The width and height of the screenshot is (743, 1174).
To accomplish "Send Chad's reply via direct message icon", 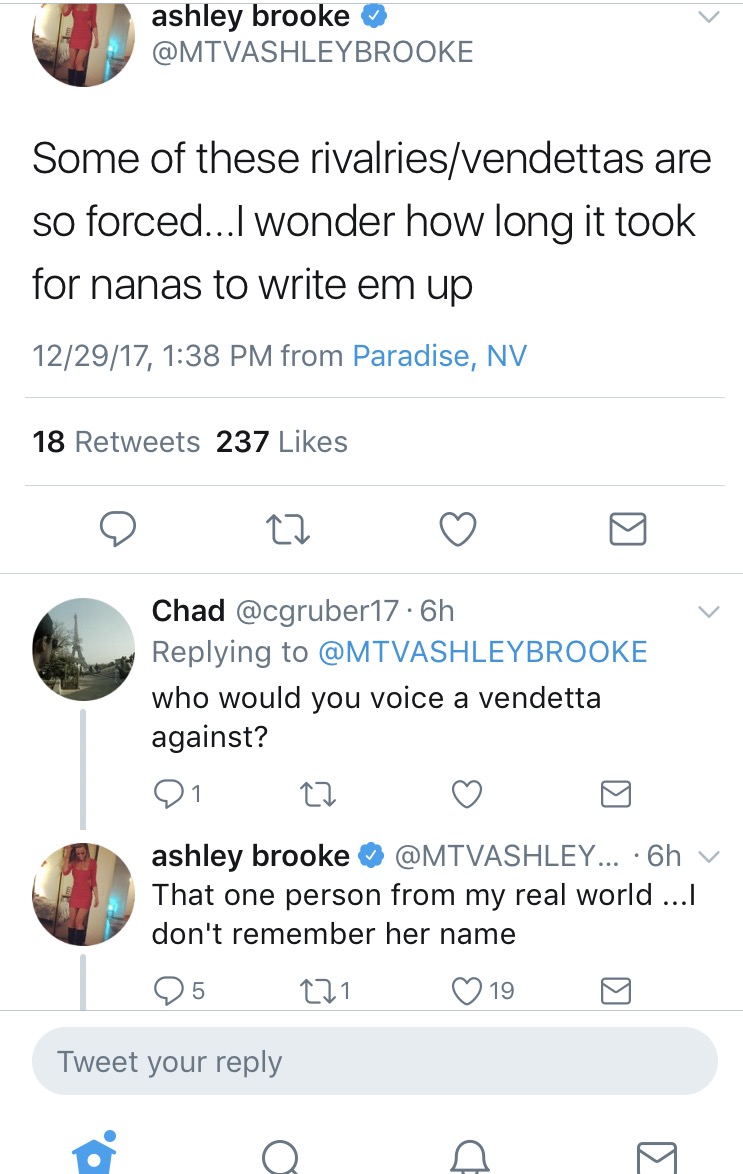I will 616,794.
